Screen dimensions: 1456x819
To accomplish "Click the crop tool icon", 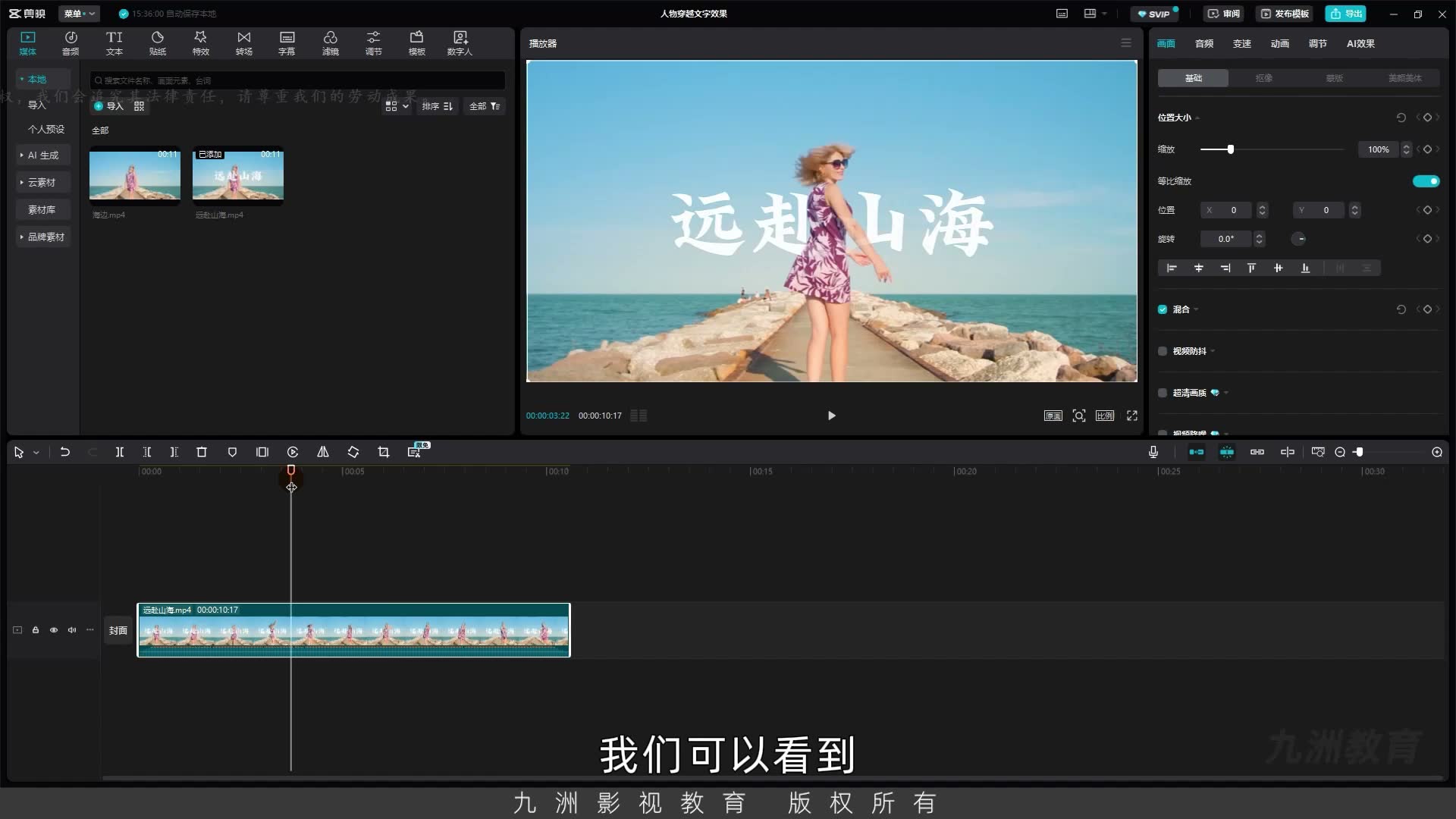I will (x=384, y=452).
